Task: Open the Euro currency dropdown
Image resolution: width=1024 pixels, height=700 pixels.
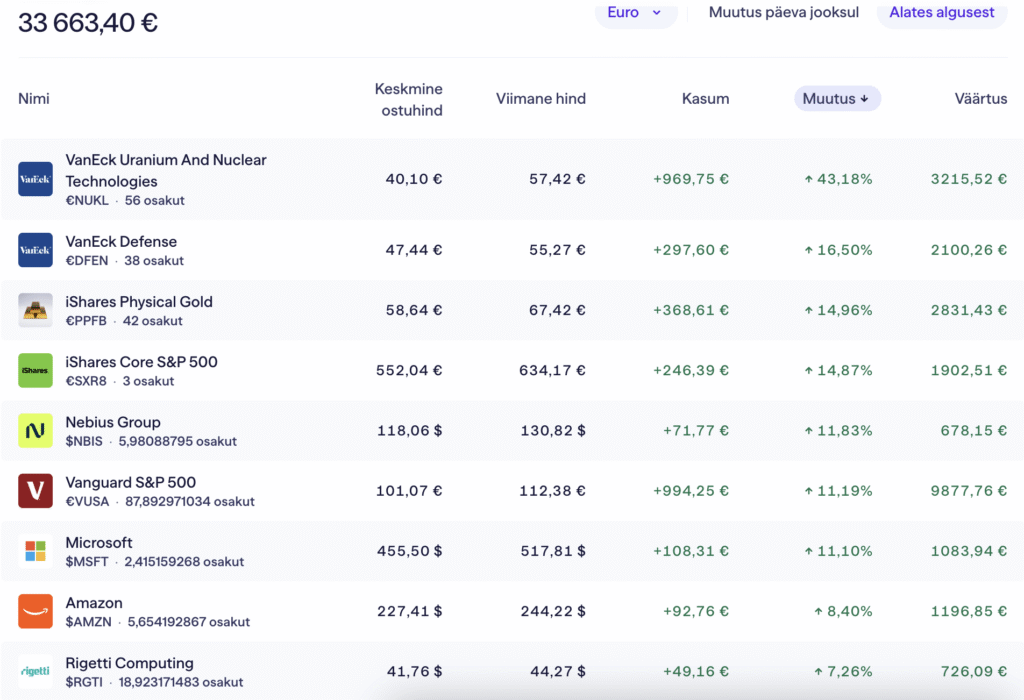Action: (636, 13)
